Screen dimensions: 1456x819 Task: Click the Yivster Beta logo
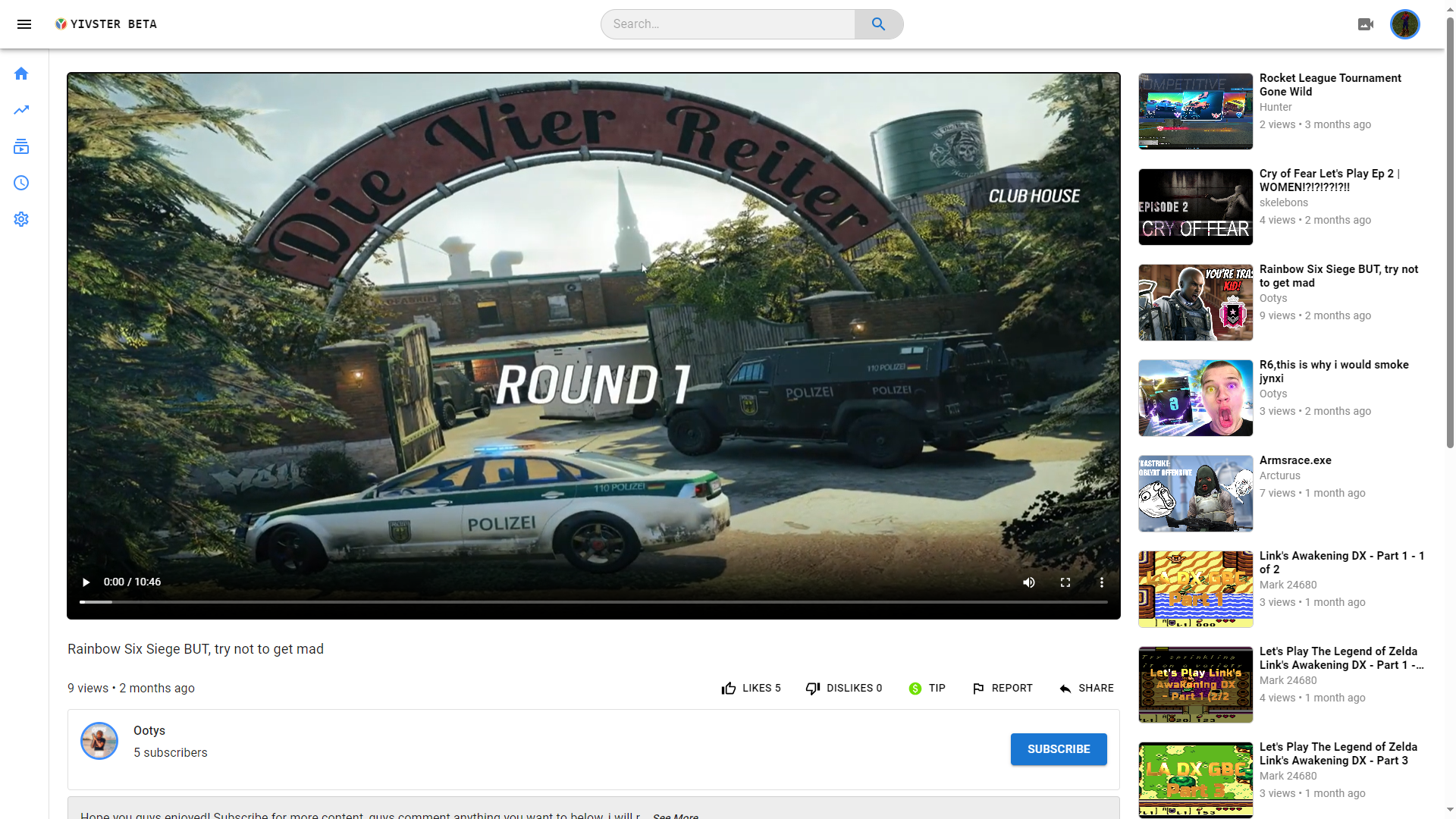pos(106,24)
